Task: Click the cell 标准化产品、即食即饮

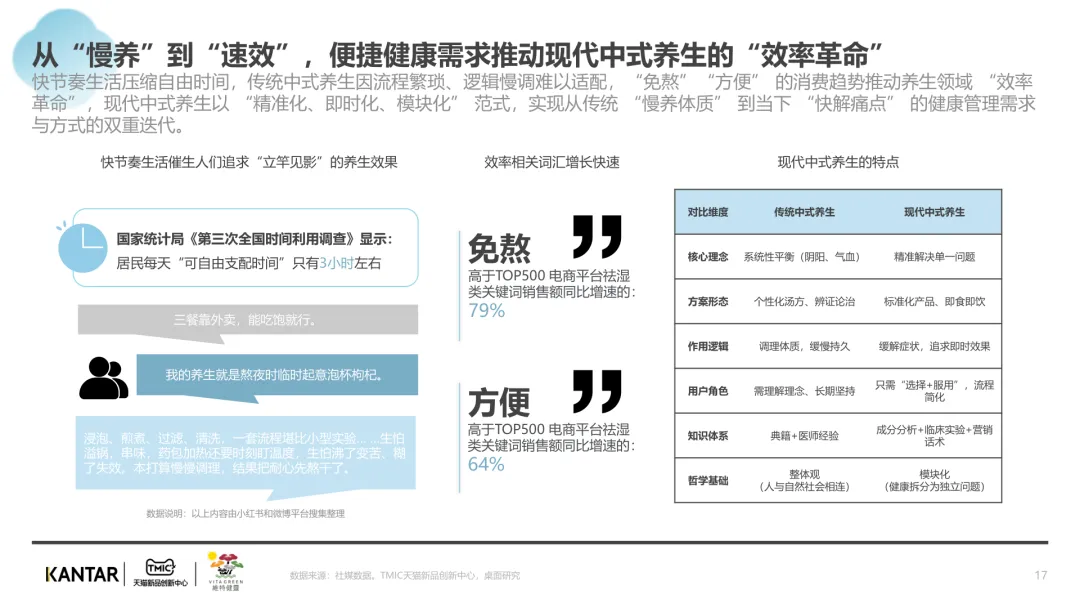Action: (934, 302)
